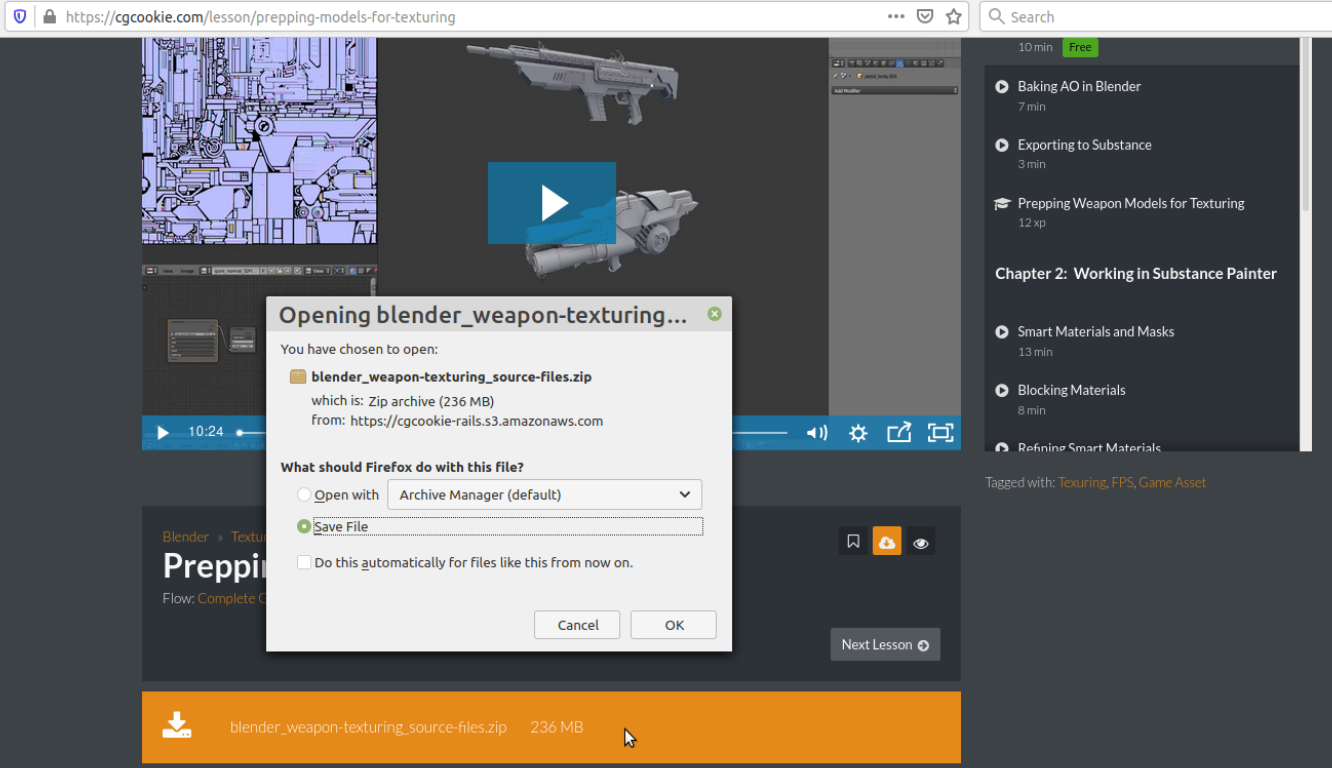Click the orange cloud download icon

coord(887,541)
